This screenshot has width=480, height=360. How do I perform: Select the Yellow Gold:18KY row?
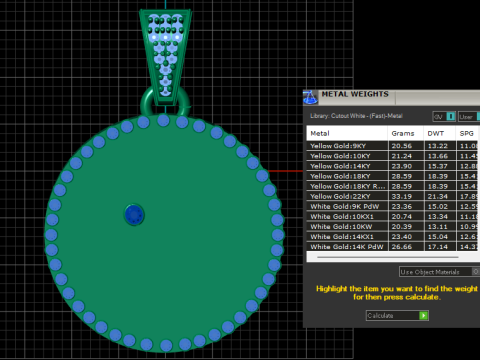point(392,176)
